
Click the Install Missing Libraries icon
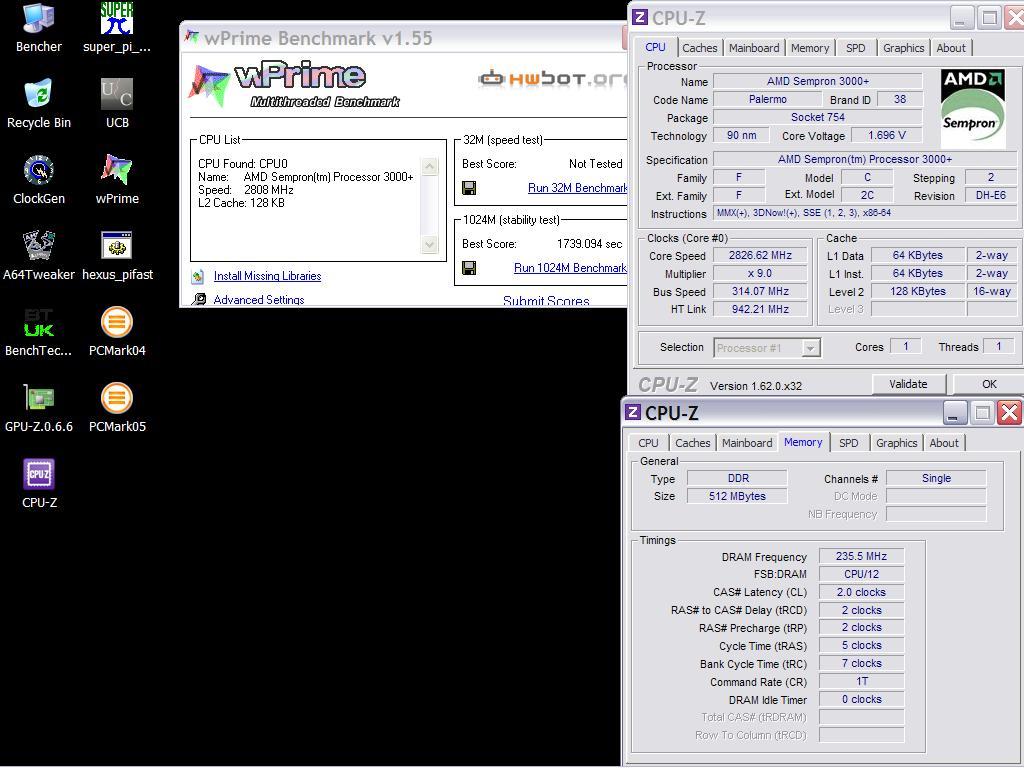[198, 276]
